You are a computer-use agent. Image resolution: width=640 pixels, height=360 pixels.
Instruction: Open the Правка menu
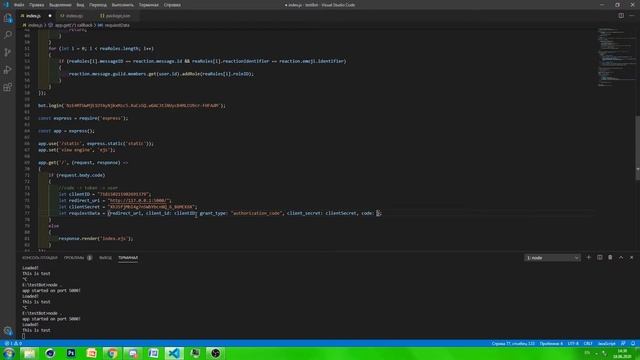36,5
